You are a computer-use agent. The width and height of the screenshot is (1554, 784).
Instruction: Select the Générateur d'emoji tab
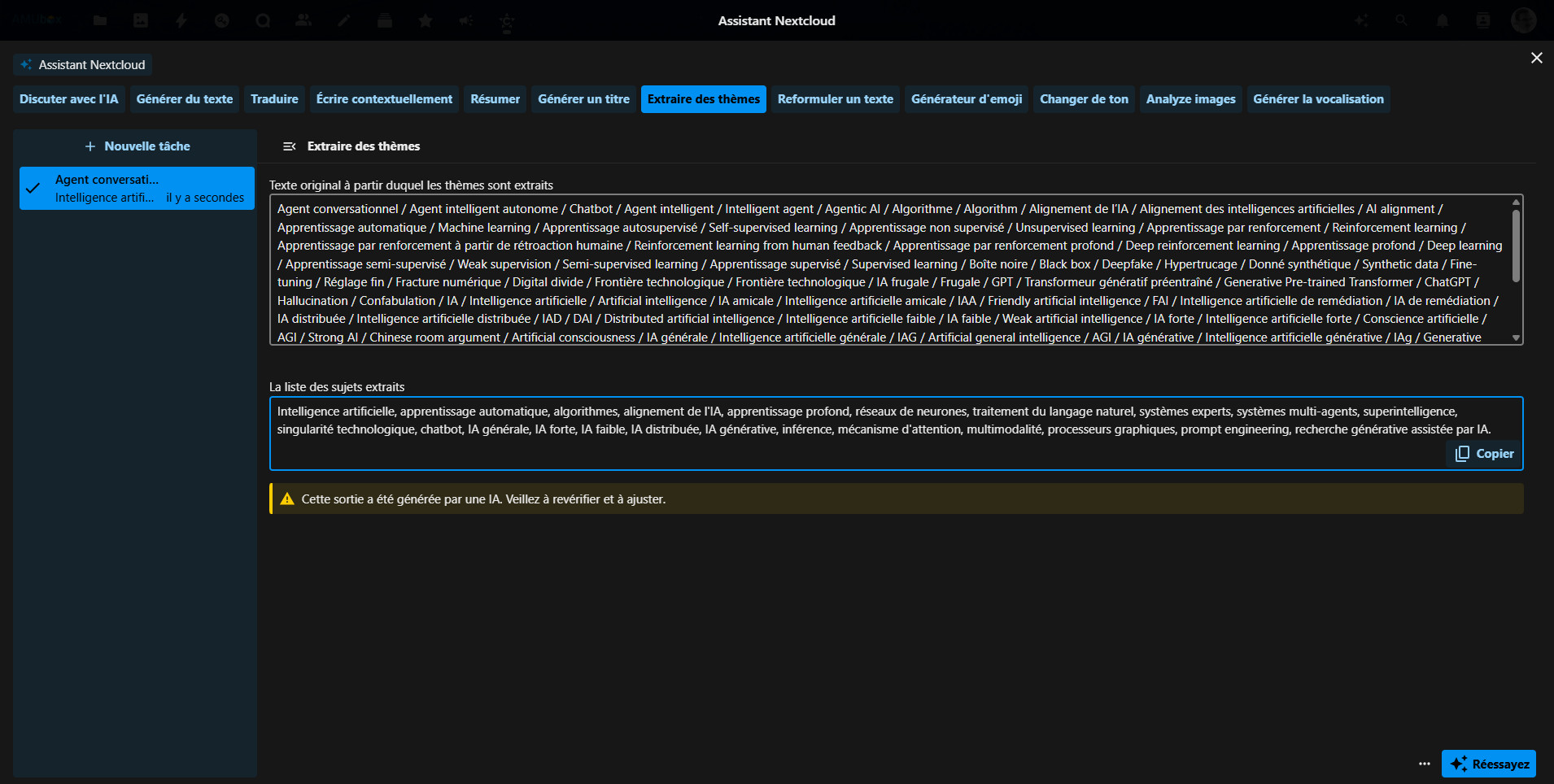[966, 99]
